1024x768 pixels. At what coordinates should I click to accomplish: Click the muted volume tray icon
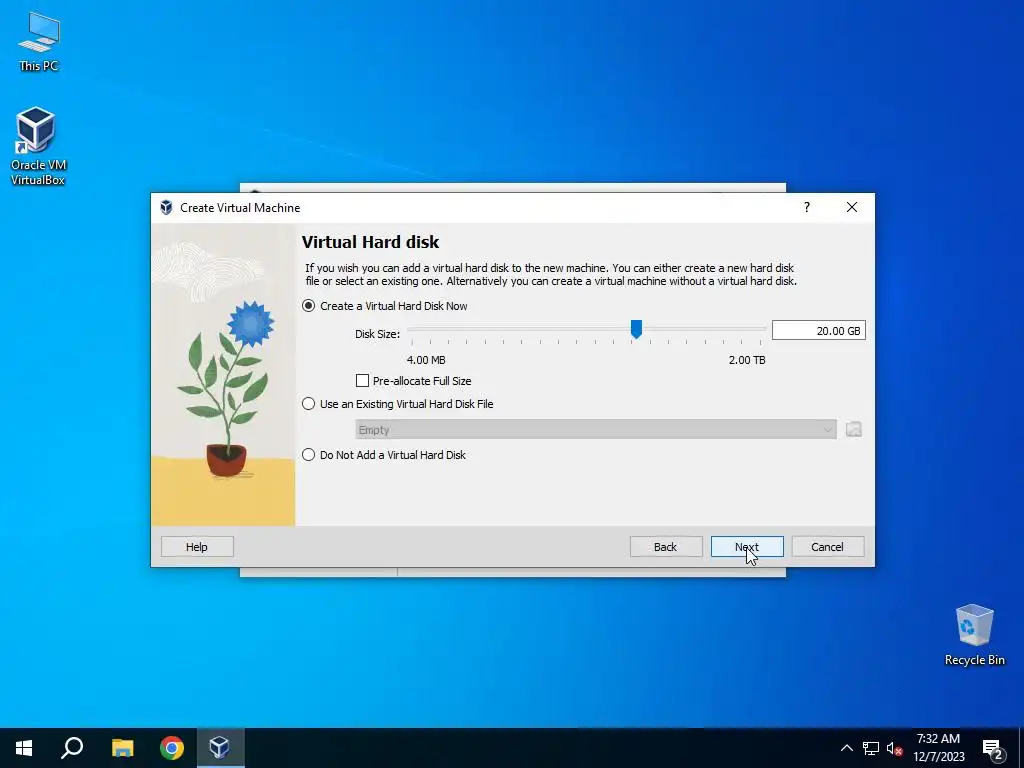point(894,748)
